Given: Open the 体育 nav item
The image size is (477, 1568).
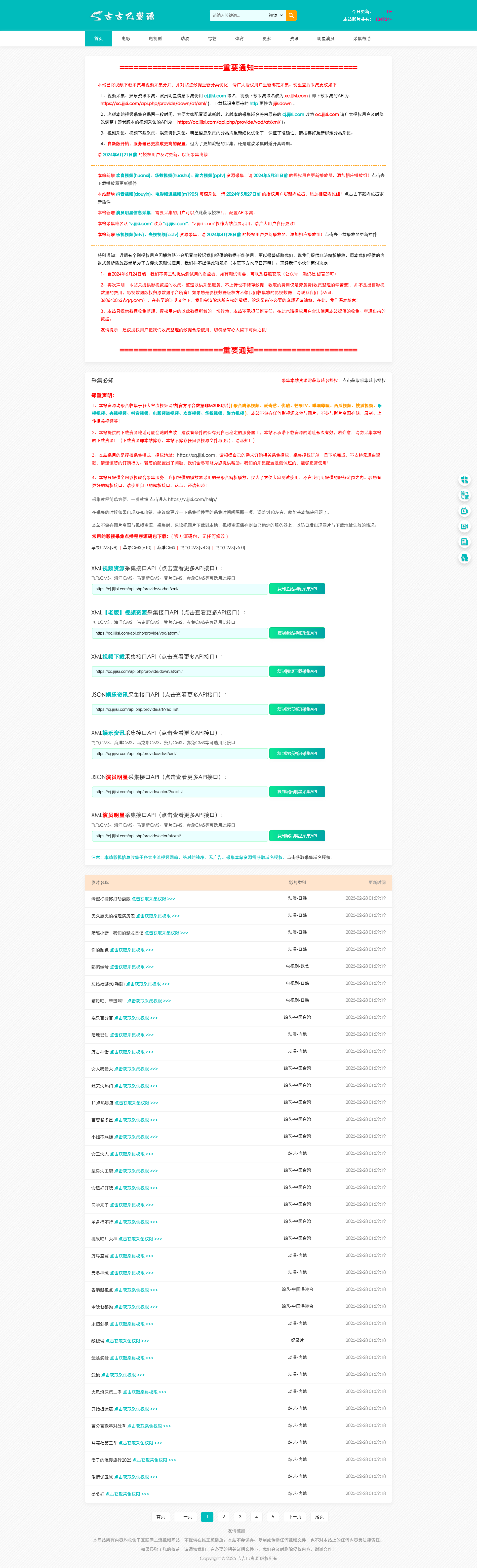Looking at the screenshot, I should point(239,38).
